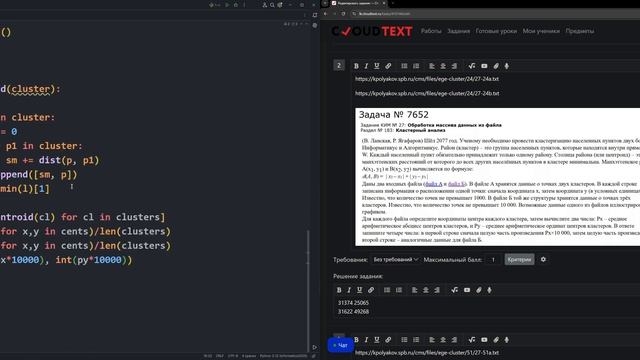The image size is (640, 360).
Task: Record audio in toolbar above 27-51a.txt link
Action: coord(507,340)
